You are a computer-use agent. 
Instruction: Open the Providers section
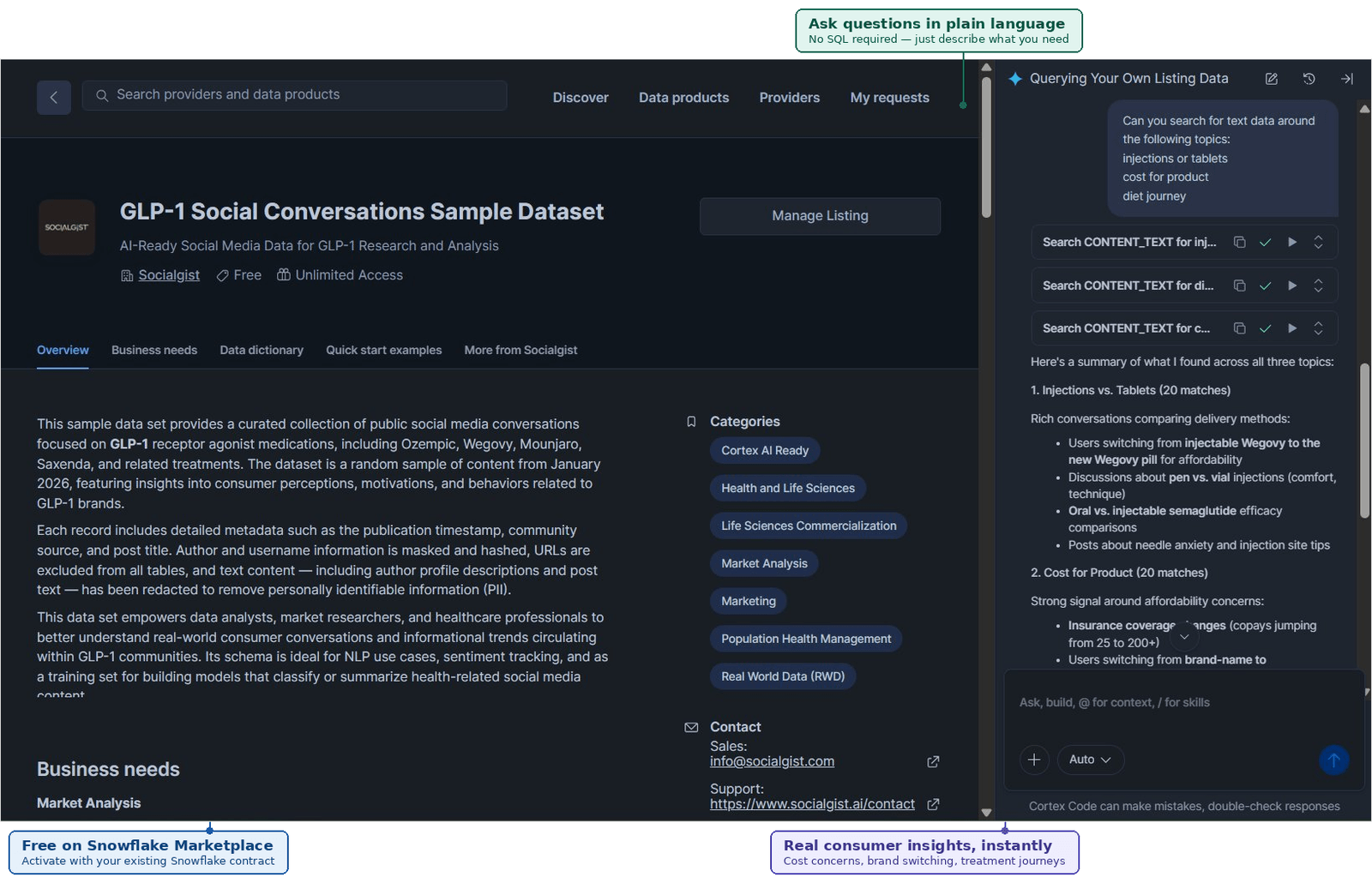789,98
